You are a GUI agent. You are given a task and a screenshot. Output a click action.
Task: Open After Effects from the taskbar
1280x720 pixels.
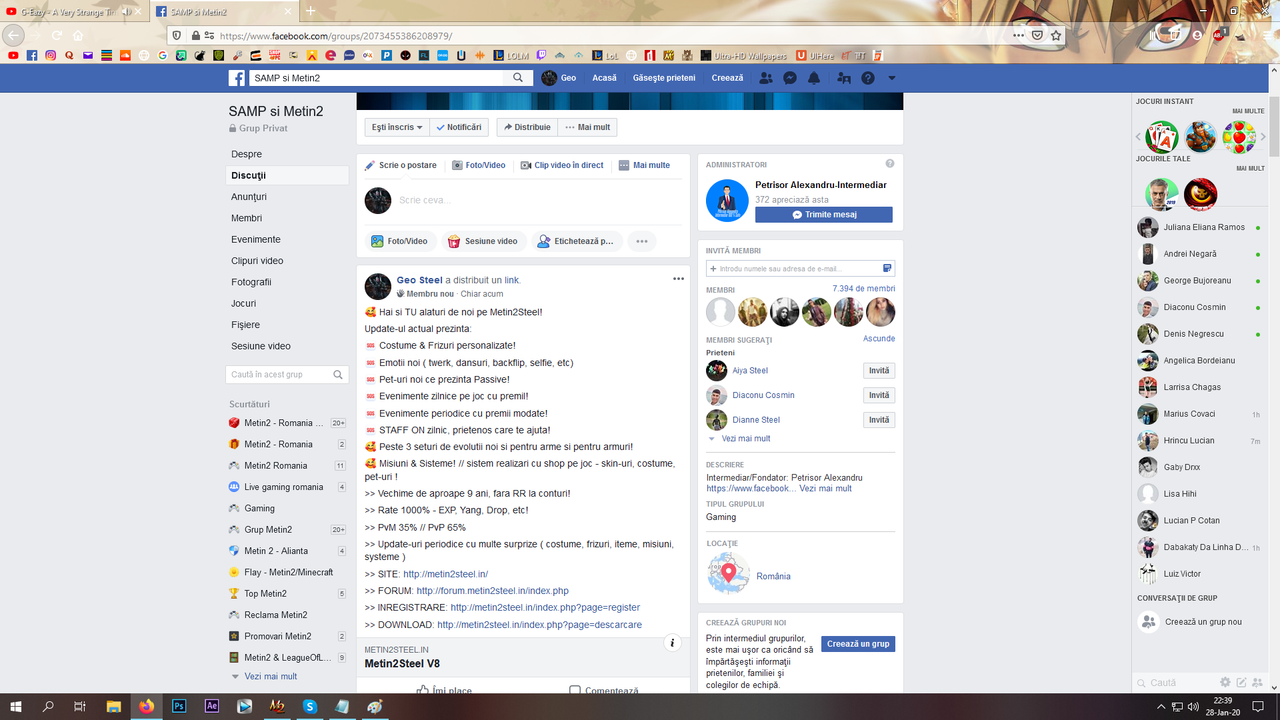coord(212,706)
